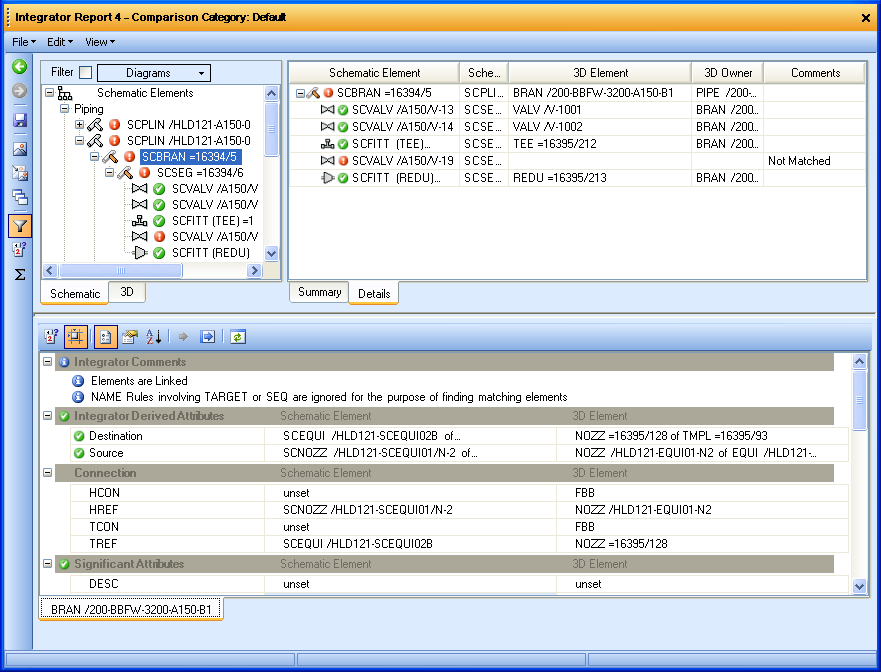
Task: Click the Sche... column header
Action: [484, 73]
